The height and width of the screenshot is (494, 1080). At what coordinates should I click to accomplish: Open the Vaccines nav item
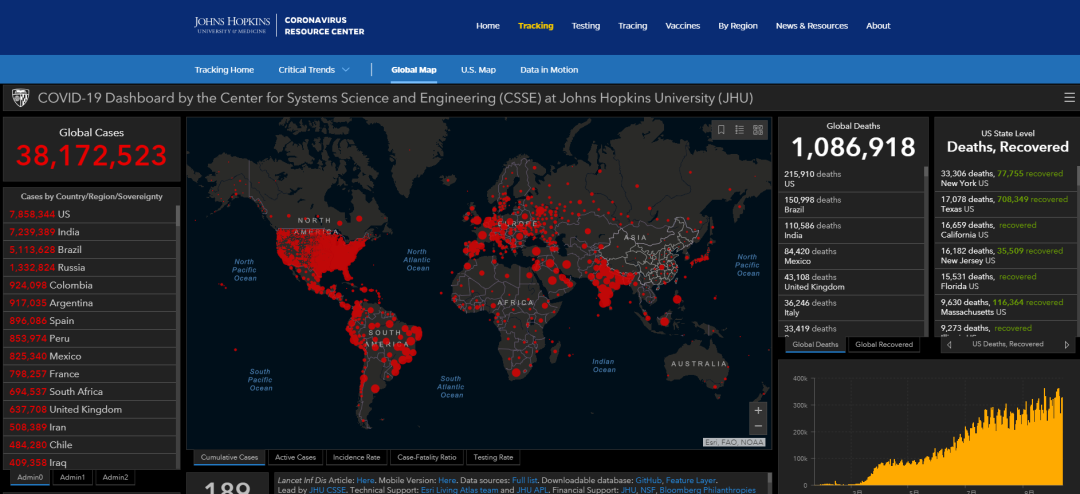coord(683,25)
